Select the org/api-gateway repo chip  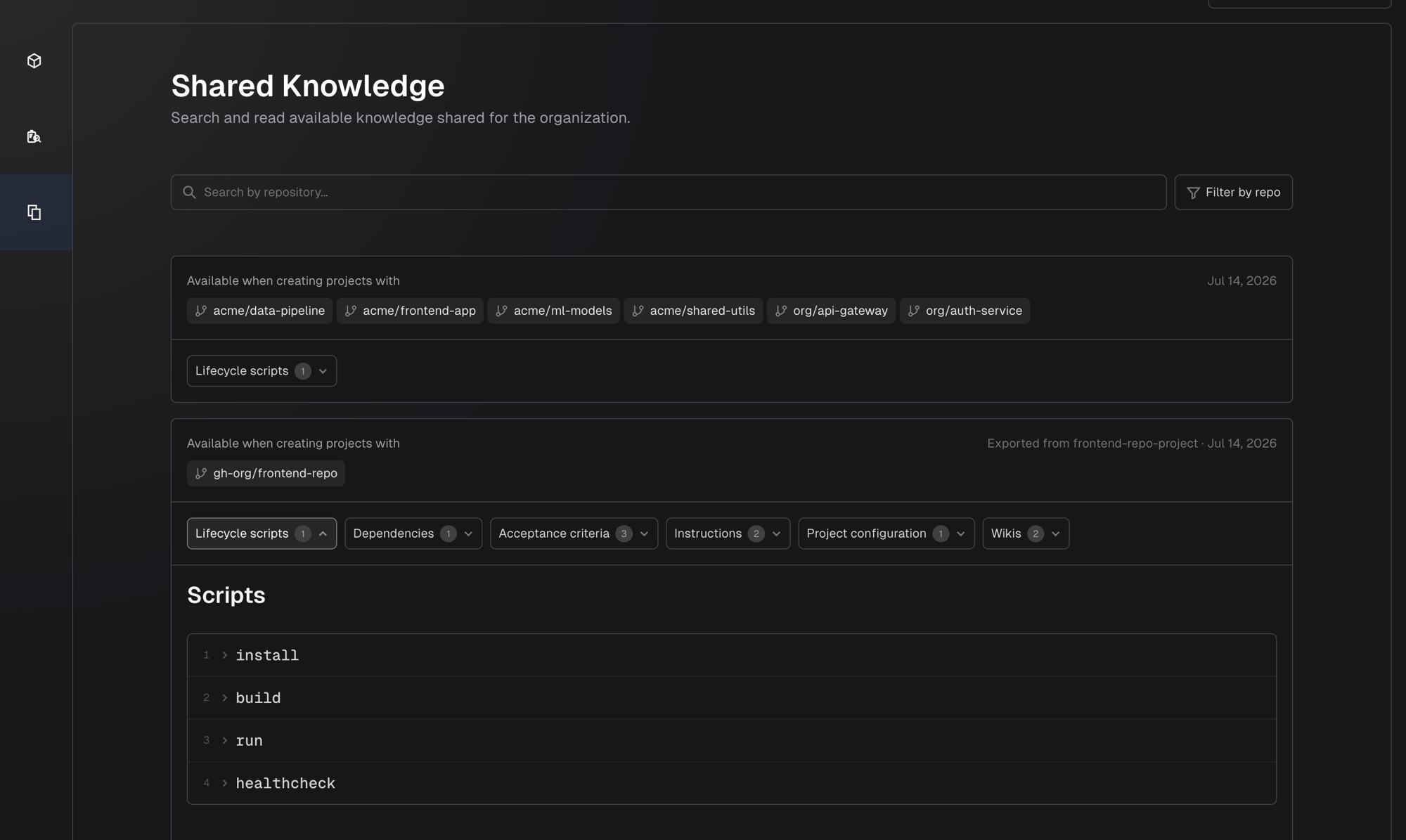(831, 311)
